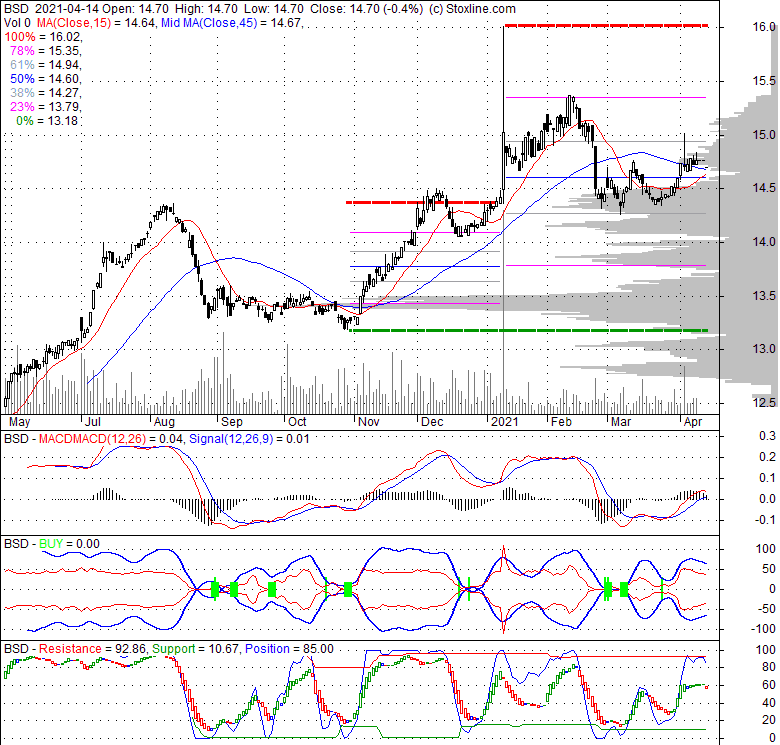
Task: Click the 'Position = 85.00' label
Action: pos(290,649)
